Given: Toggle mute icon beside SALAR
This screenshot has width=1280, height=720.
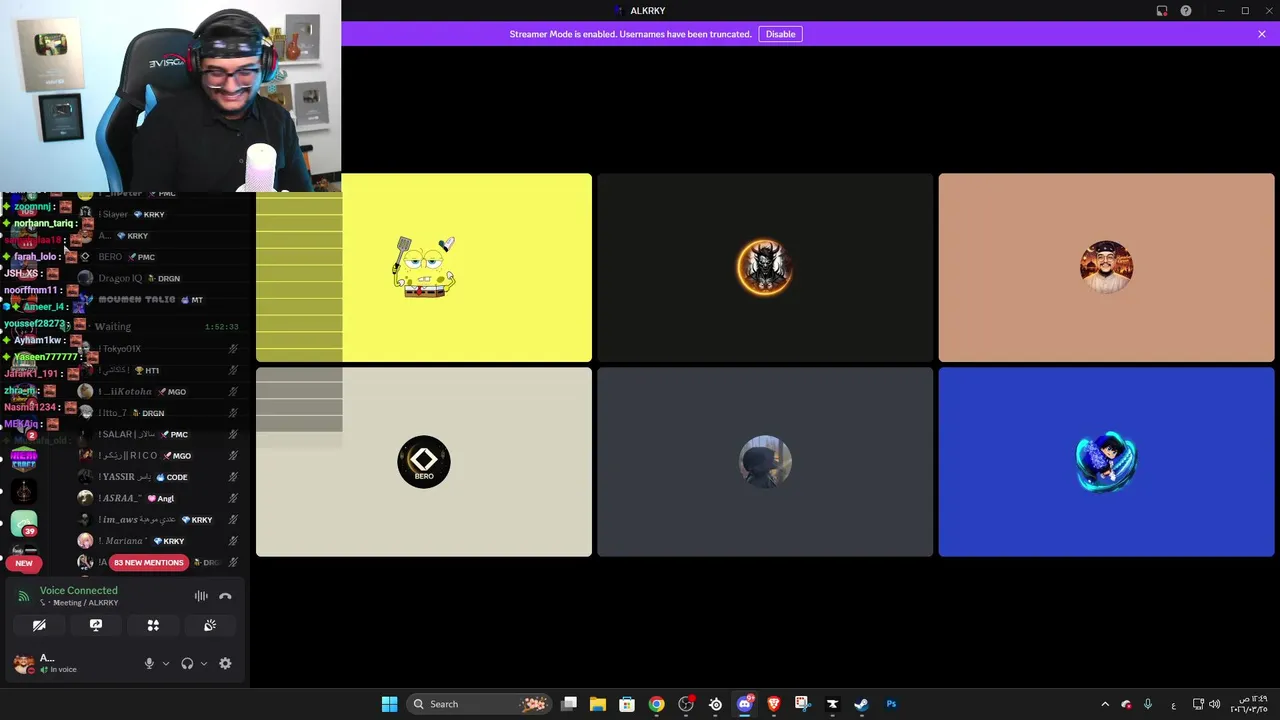Looking at the screenshot, I should (x=233, y=435).
